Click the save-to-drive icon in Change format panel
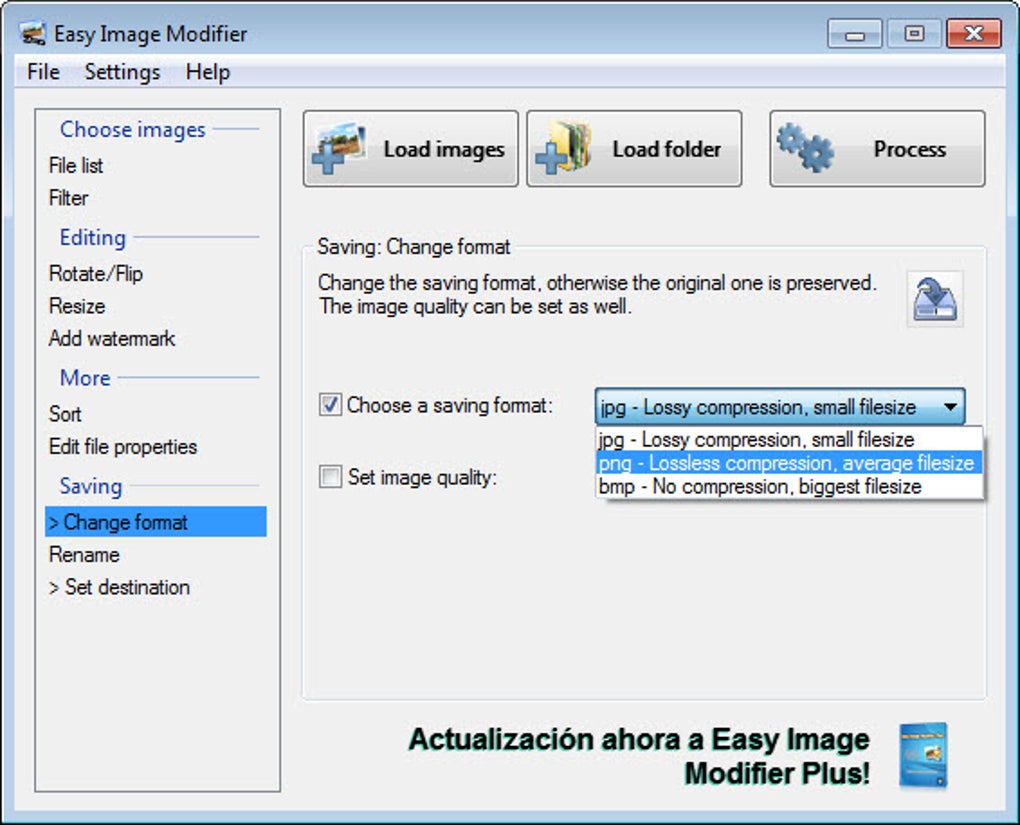The image size is (1020, 825). [x=935, y=299]
